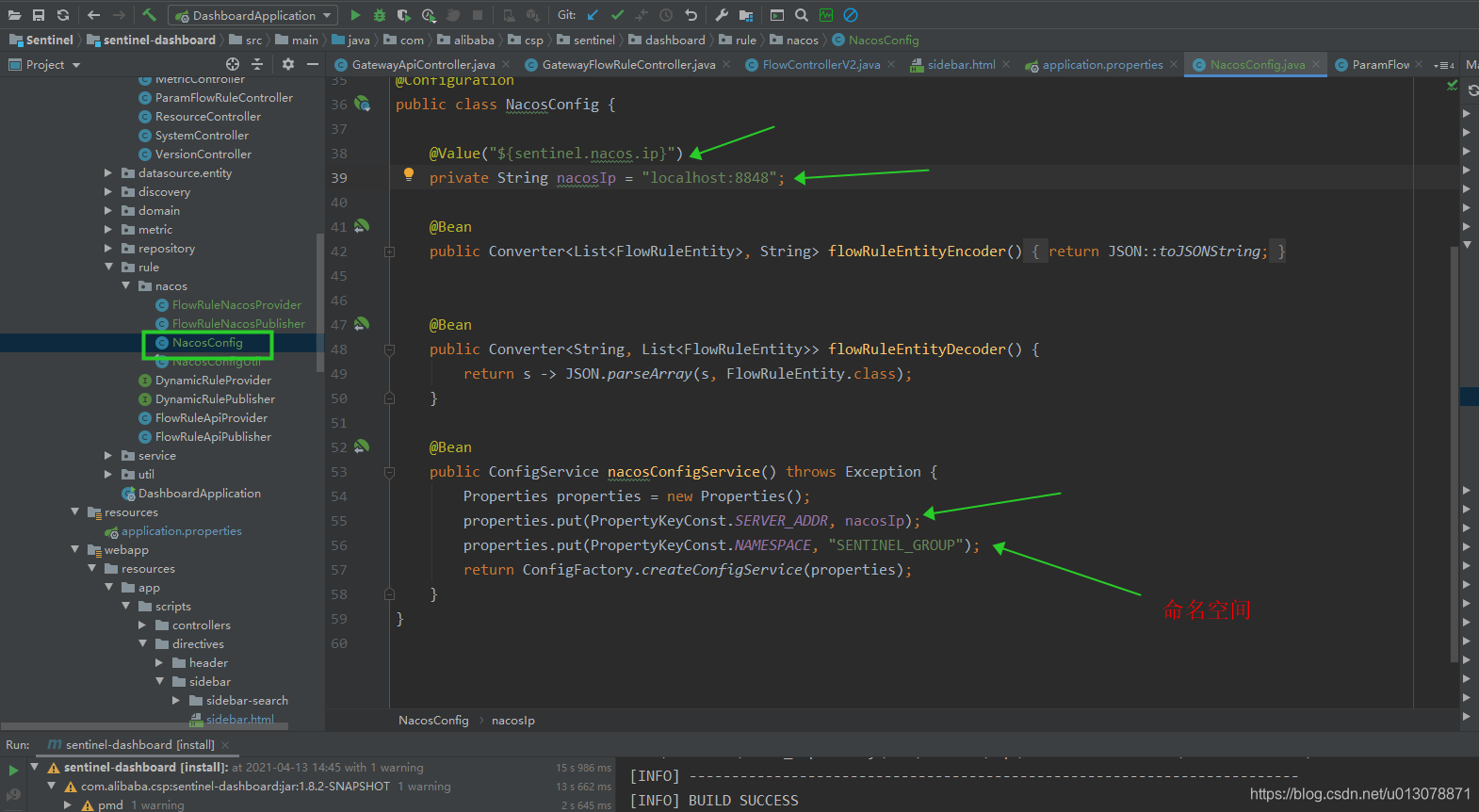Collapse the rule package

pos(108,267)
